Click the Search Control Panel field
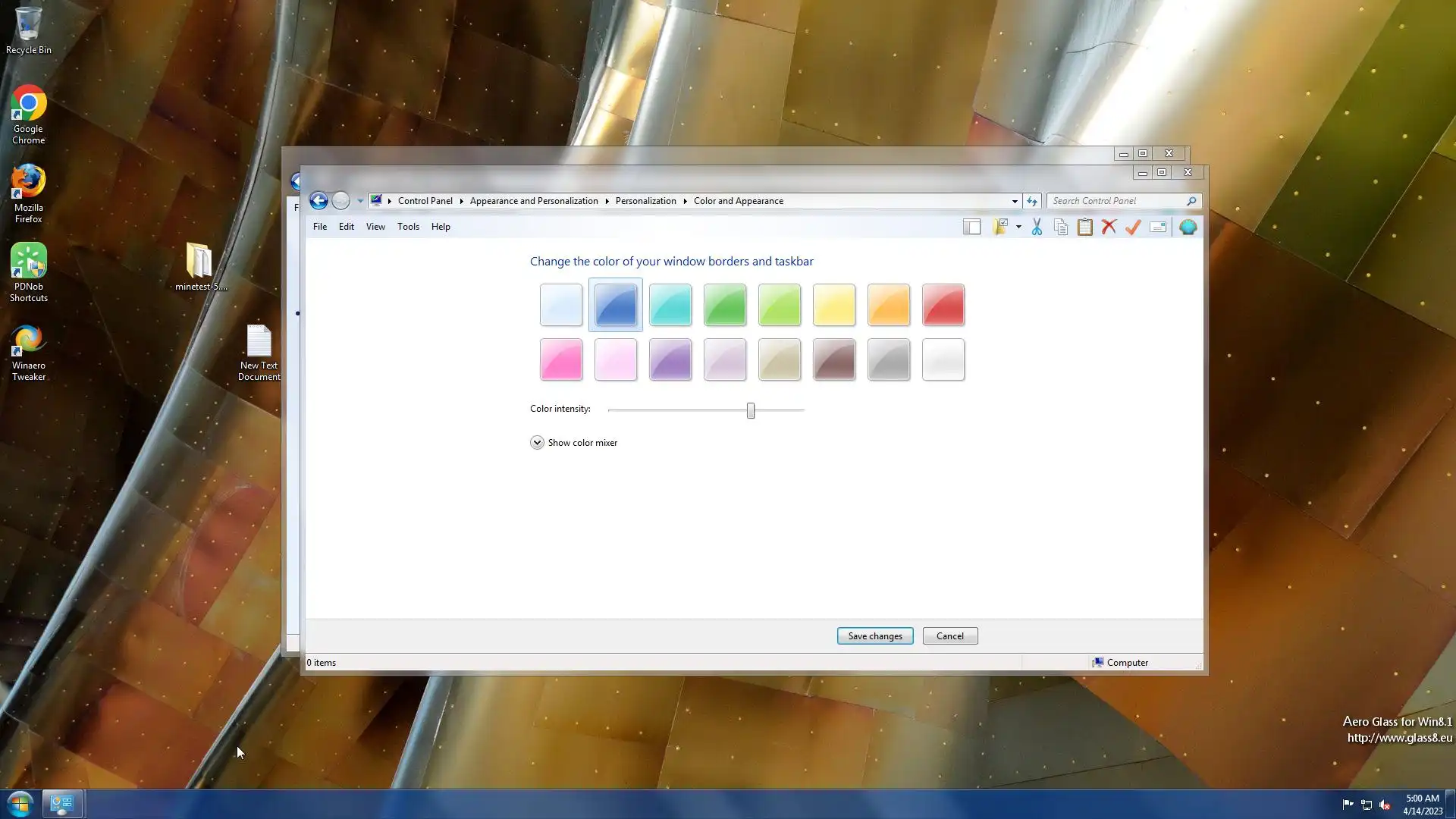 (1116, 201)
